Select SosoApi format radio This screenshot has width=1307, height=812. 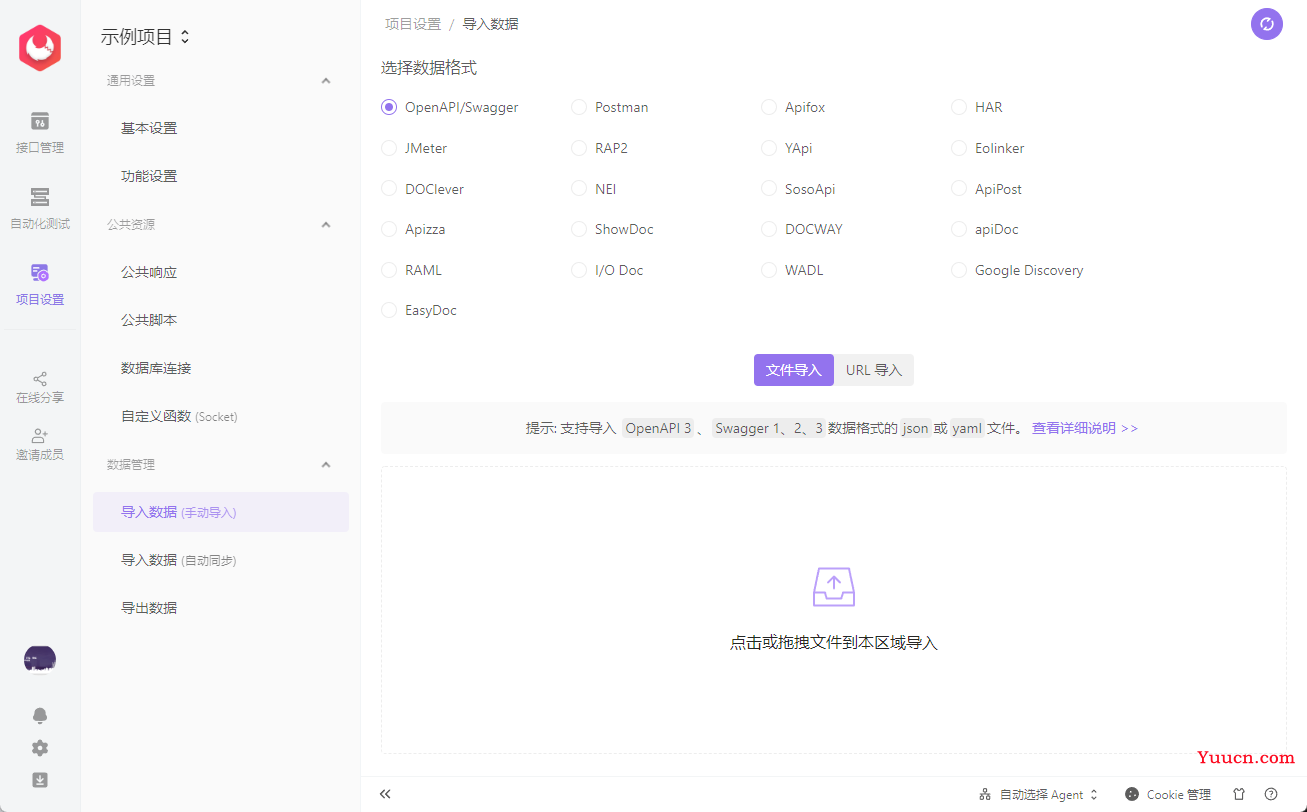click(x=769, y=188)
